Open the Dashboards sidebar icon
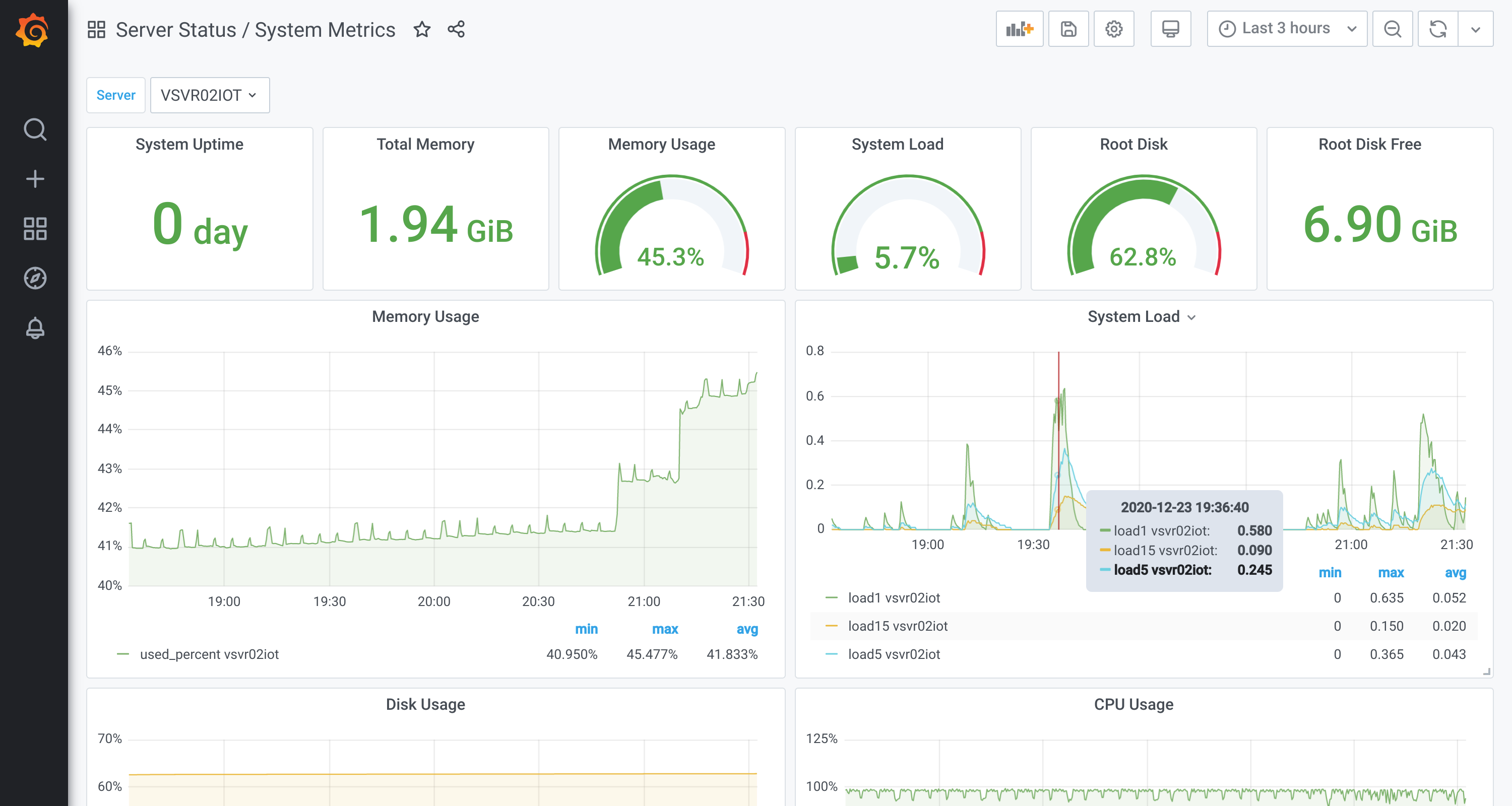1512x806 pixels. [x=35, y=229]
